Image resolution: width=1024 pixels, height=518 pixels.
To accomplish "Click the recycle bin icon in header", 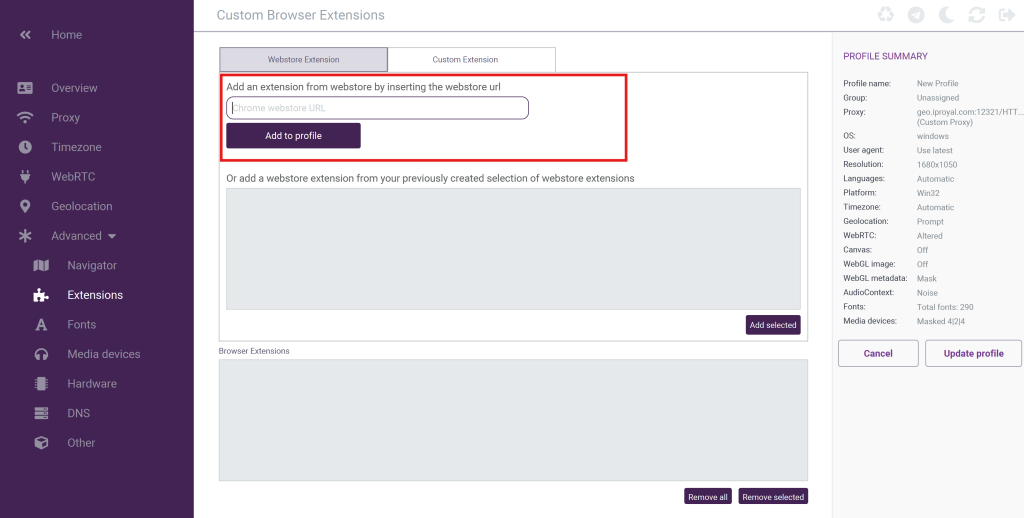I will point(886,15).
